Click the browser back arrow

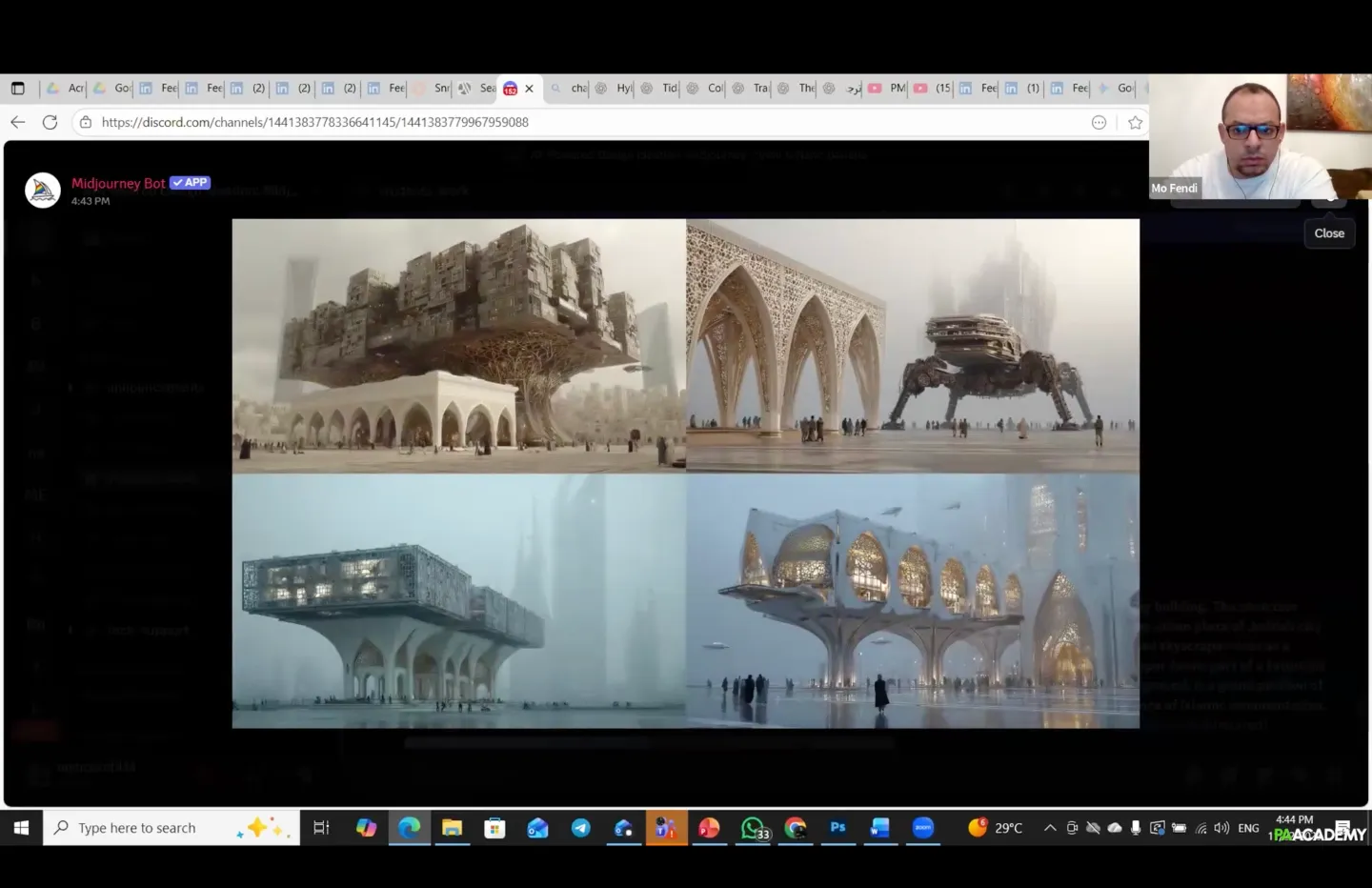(17, 122)
